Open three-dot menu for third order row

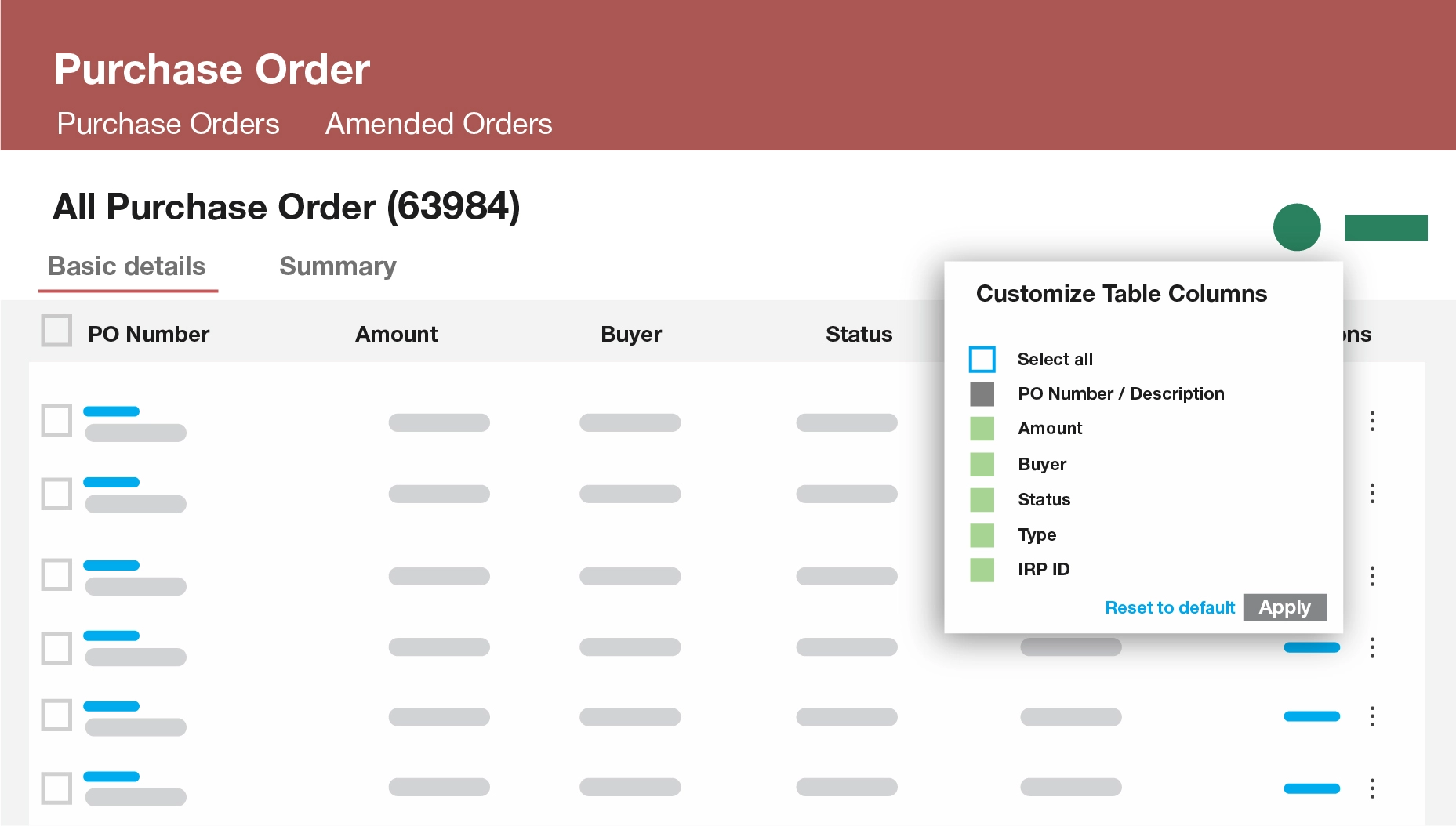tap(1372, 576)
